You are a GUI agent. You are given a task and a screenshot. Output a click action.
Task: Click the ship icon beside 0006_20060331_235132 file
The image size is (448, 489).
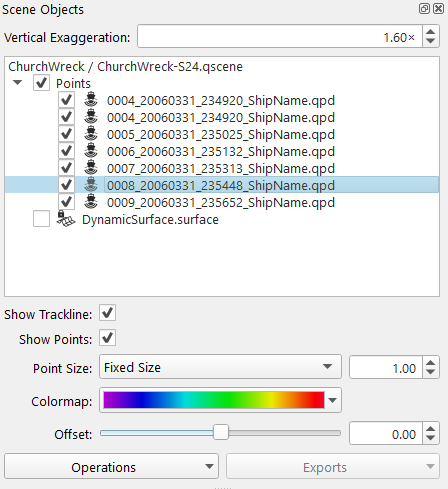point(91,151)
